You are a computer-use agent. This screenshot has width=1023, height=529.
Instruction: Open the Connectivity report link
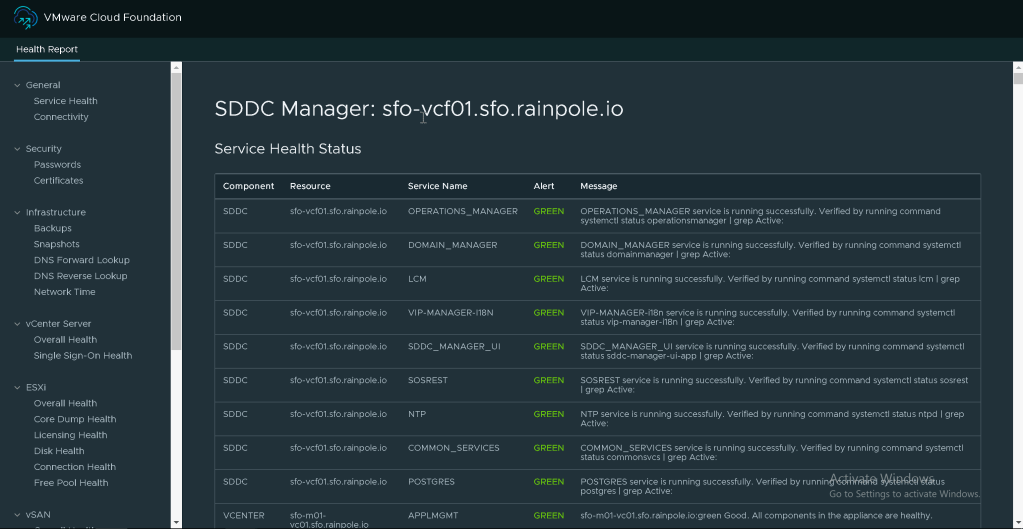[61, 117]
